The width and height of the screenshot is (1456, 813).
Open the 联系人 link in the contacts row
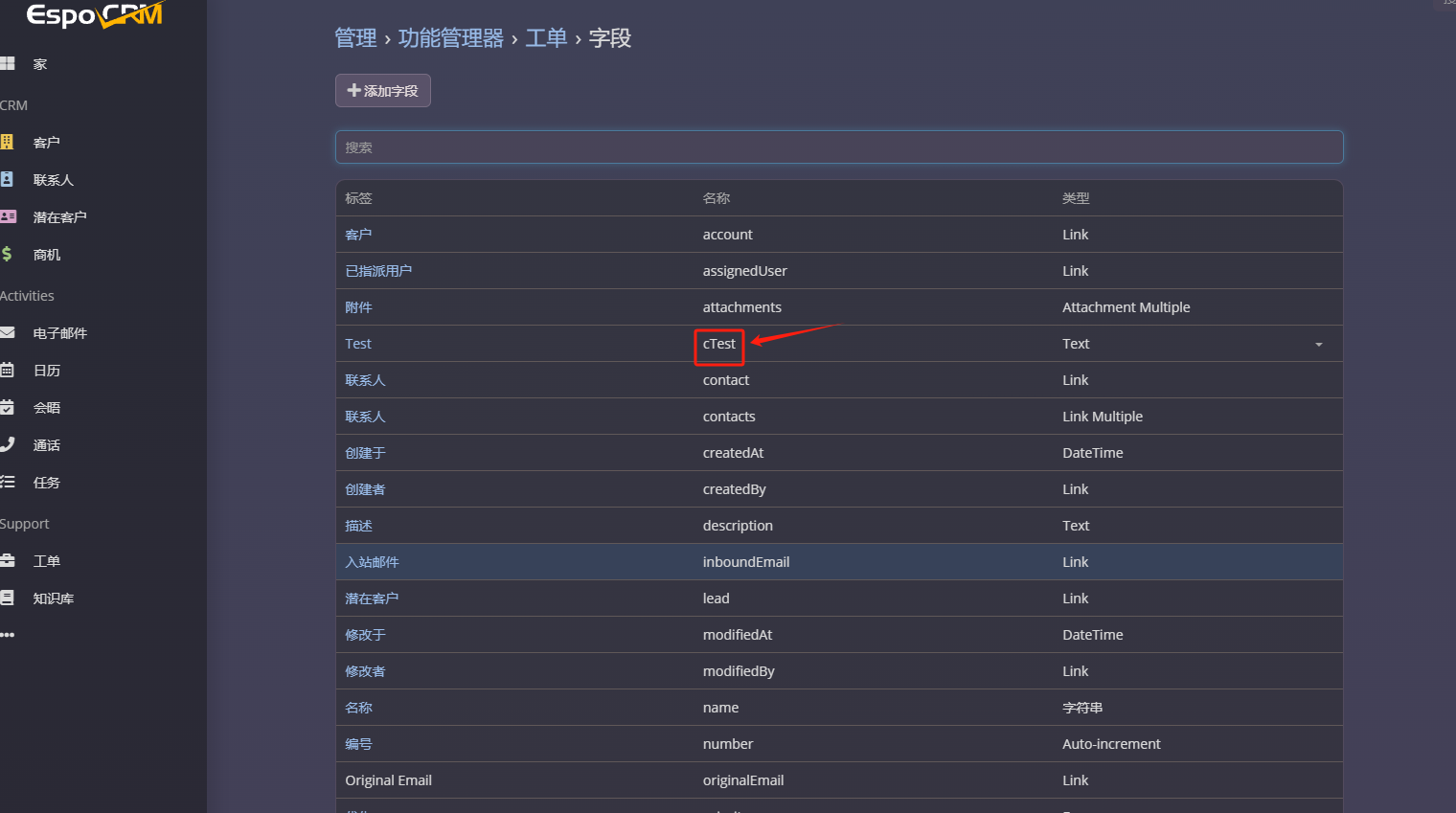[365, 417]
